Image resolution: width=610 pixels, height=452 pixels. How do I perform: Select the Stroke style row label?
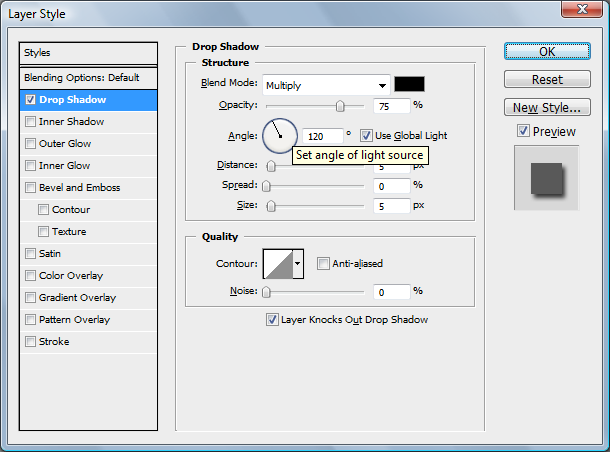point(54,342)
